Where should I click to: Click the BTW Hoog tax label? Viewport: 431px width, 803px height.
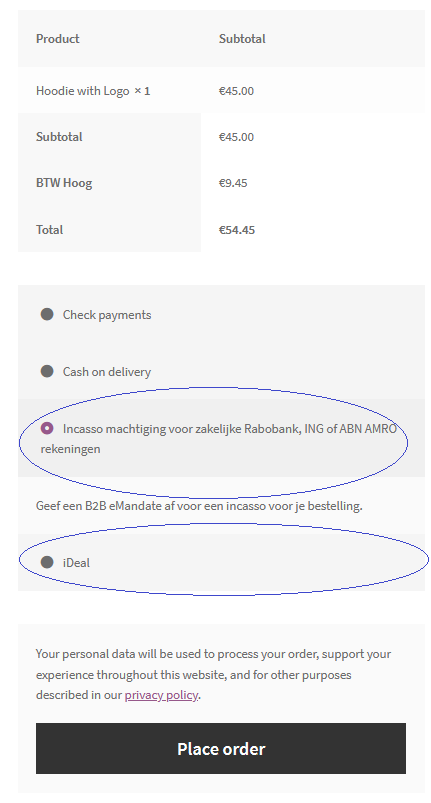[64, 183]
